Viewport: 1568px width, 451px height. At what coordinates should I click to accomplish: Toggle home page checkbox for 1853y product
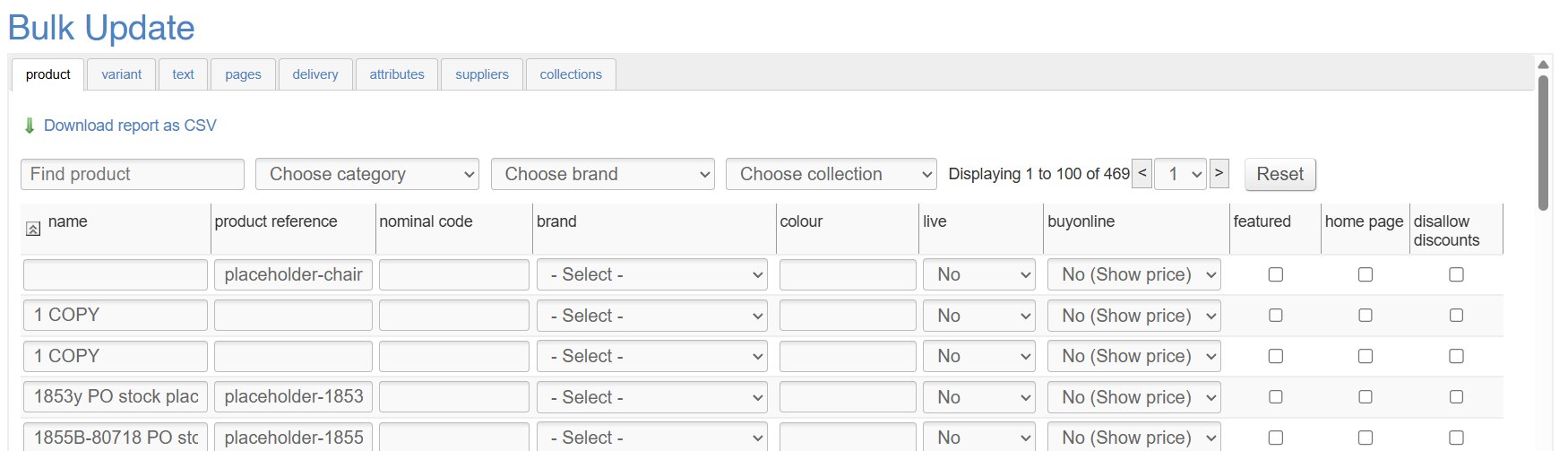click(x=1366, y=397)
